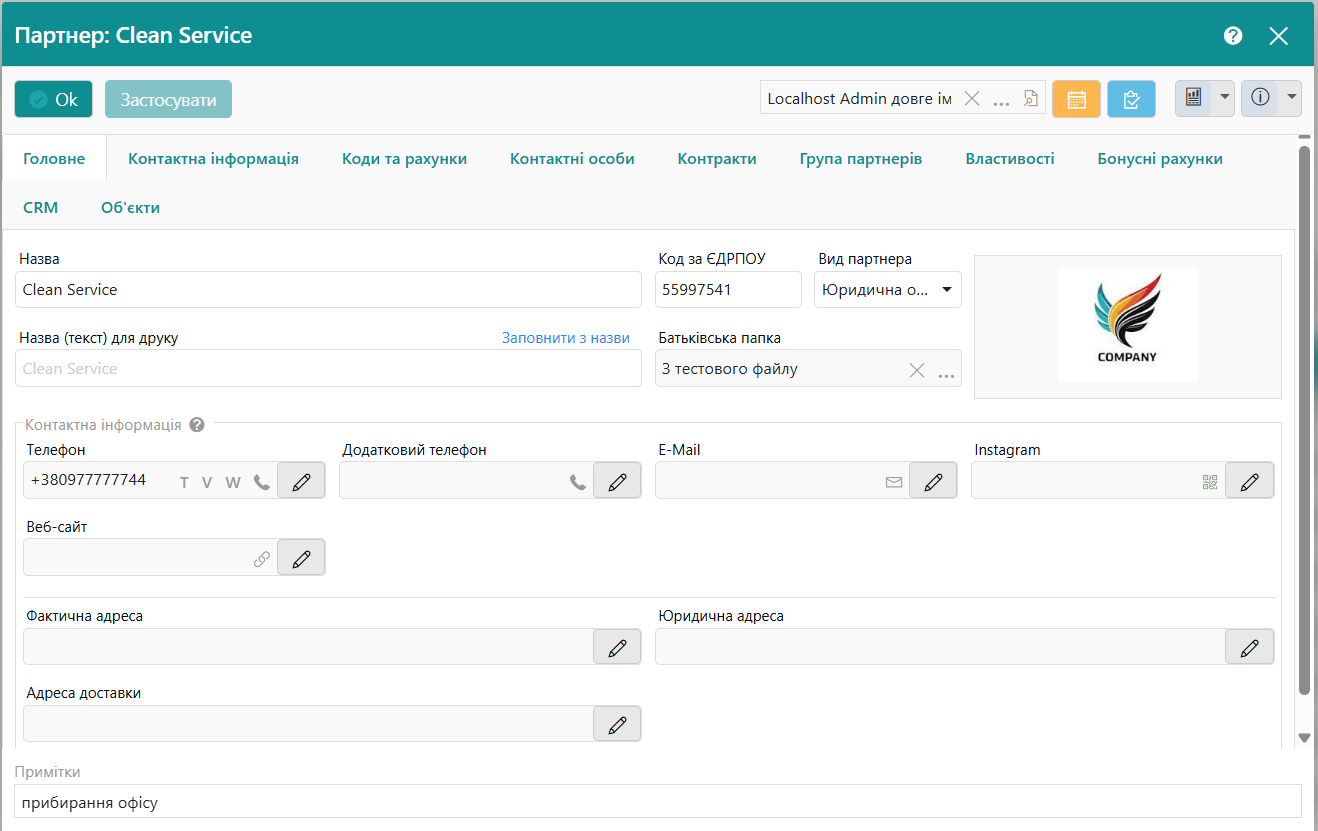Viewport: 1318px width, 831px height.
Task: Click the Застосувати button
Action: [168, 99]
